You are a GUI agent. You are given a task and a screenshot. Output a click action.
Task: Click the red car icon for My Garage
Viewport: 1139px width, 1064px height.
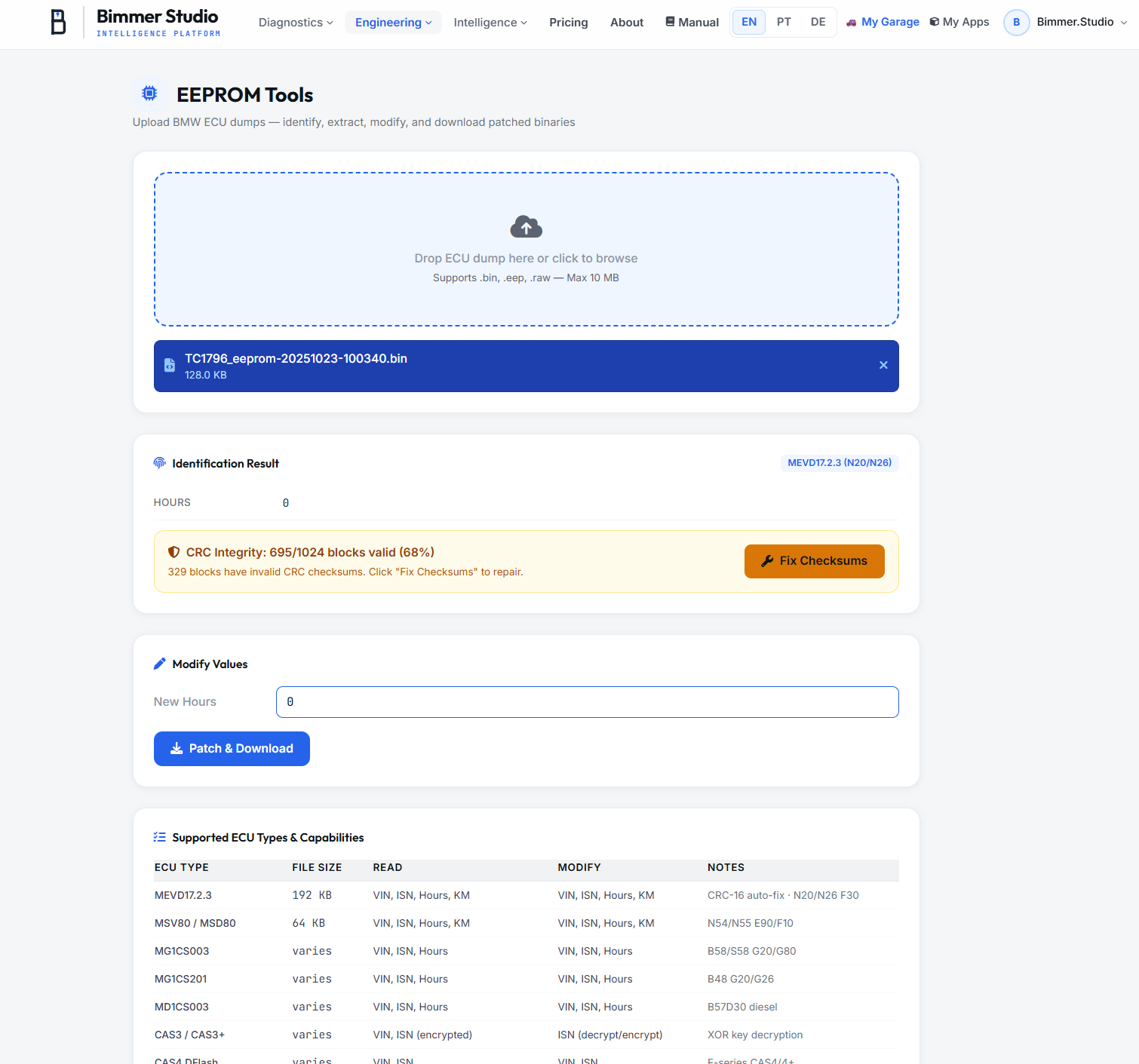coord(852,23)
